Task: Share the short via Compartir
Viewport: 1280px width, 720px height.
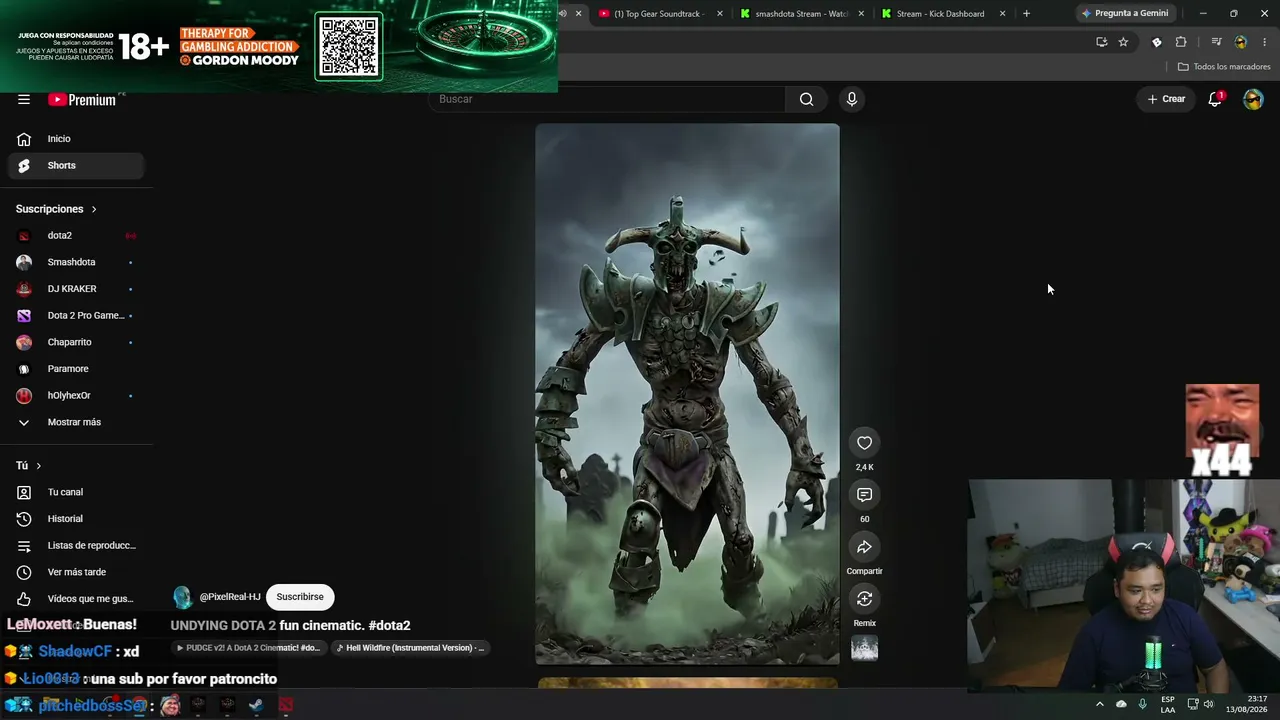Action: coord(865,547)
